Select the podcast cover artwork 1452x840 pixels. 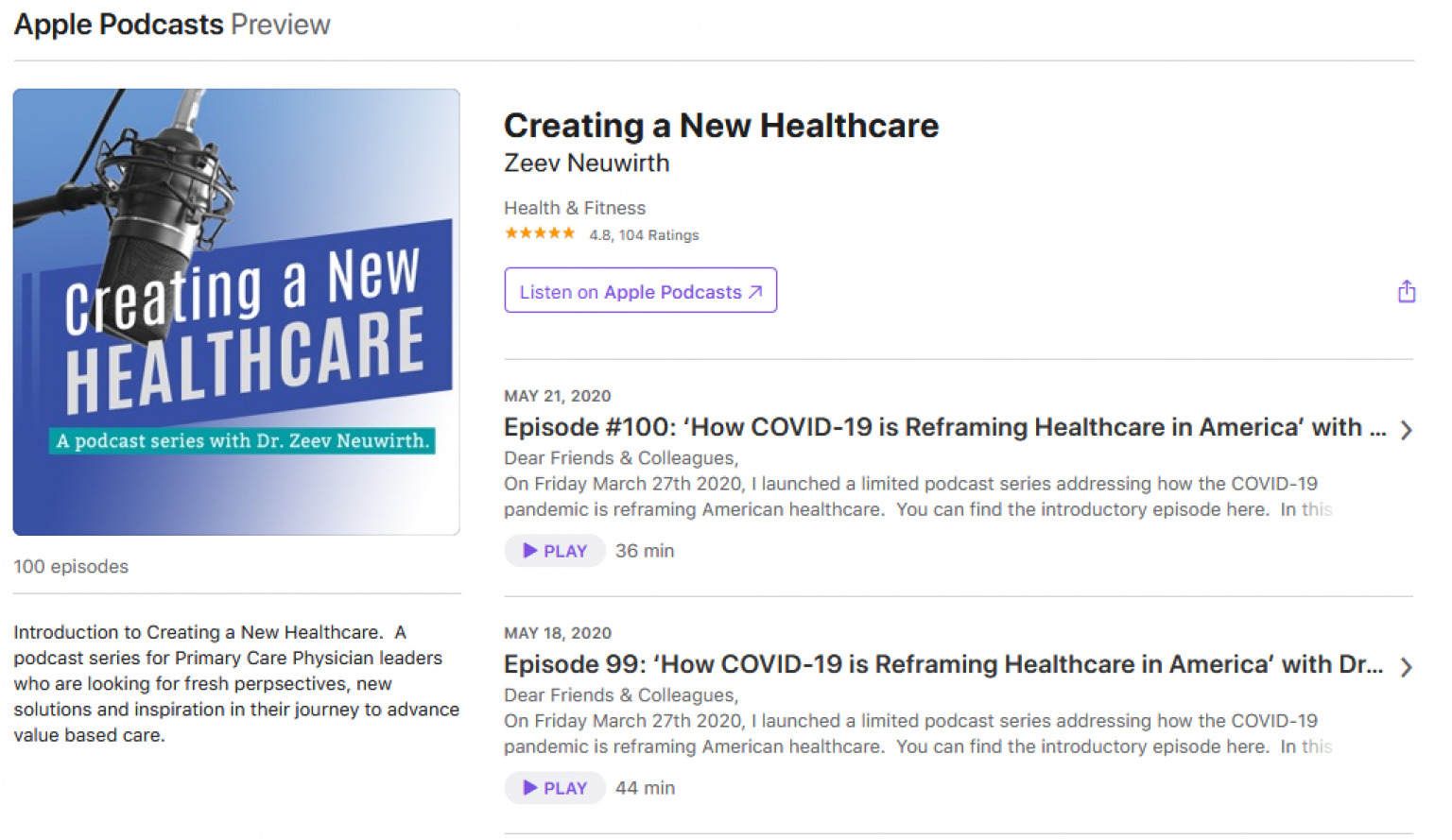point(236,312)
